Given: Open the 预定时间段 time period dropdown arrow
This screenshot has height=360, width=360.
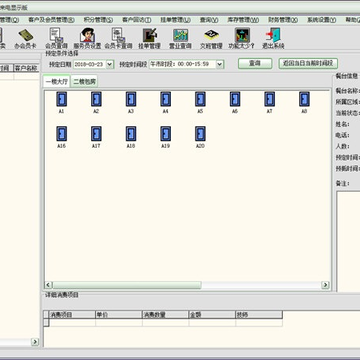Looking at the screenshot, I should (x=219, y=64).
